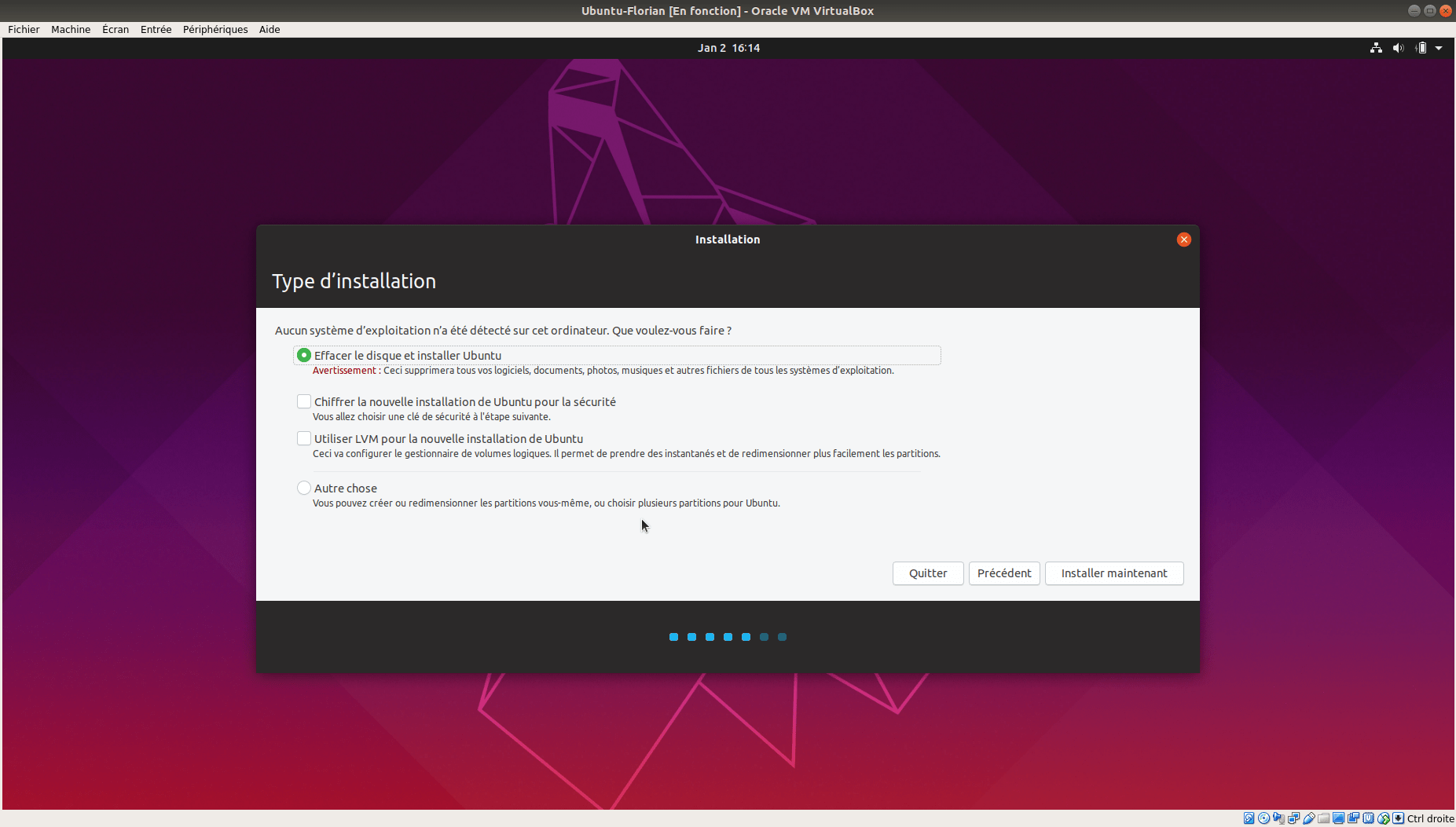The width and height of the screenshot is (1456, 827).
Task: Open the Périphériques menu
Action: pos(215,30)
